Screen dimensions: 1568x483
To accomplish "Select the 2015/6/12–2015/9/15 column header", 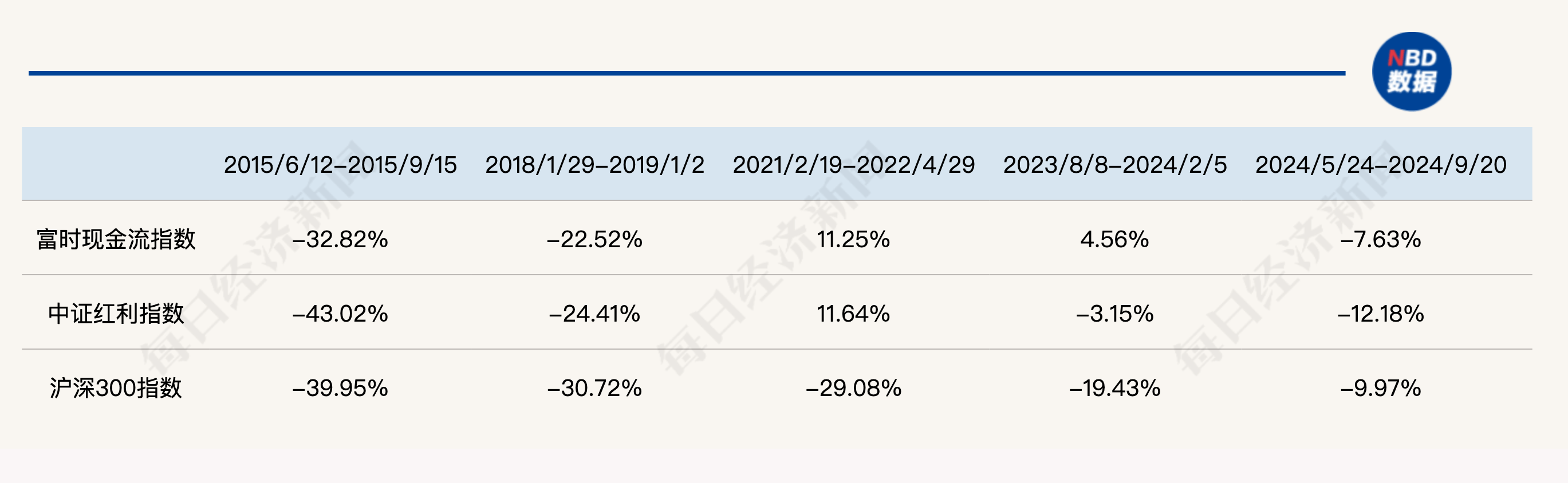I will (340, 165).
